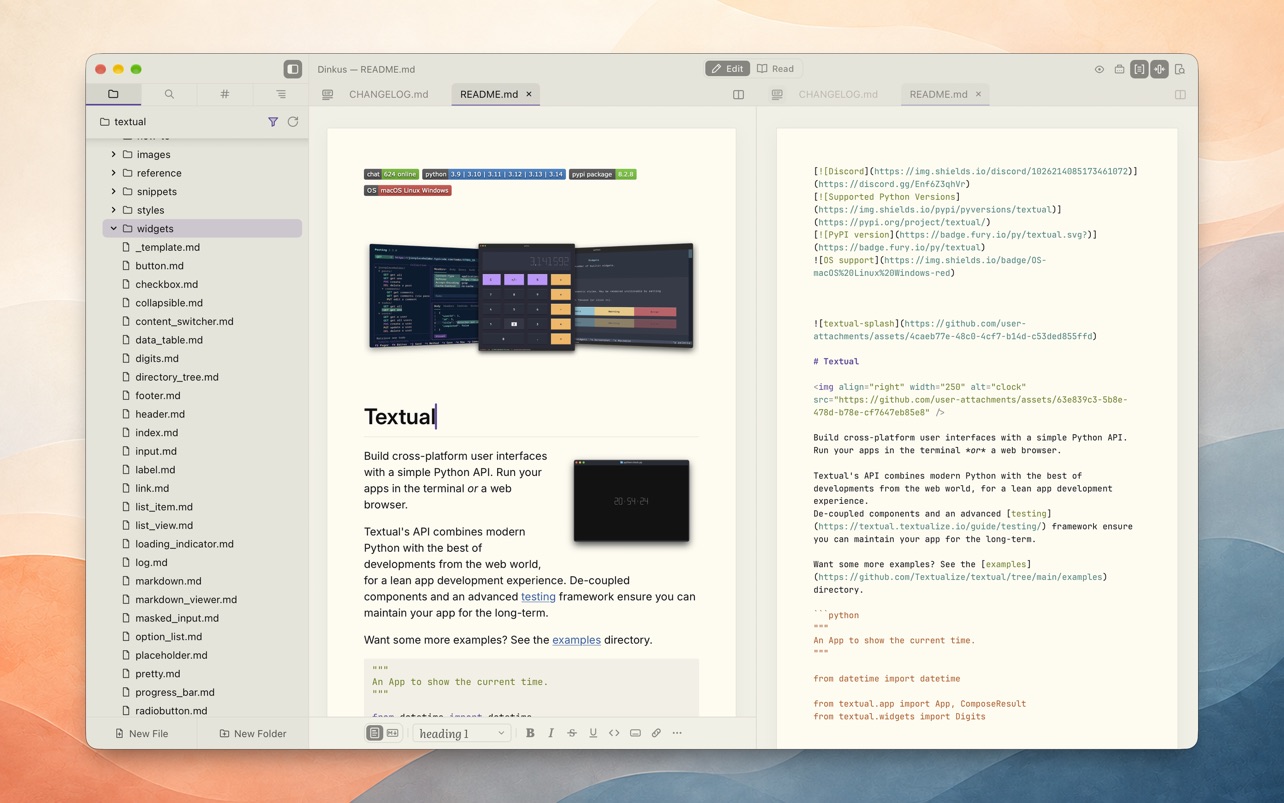Collapse the widgets folder

[114, 229]
